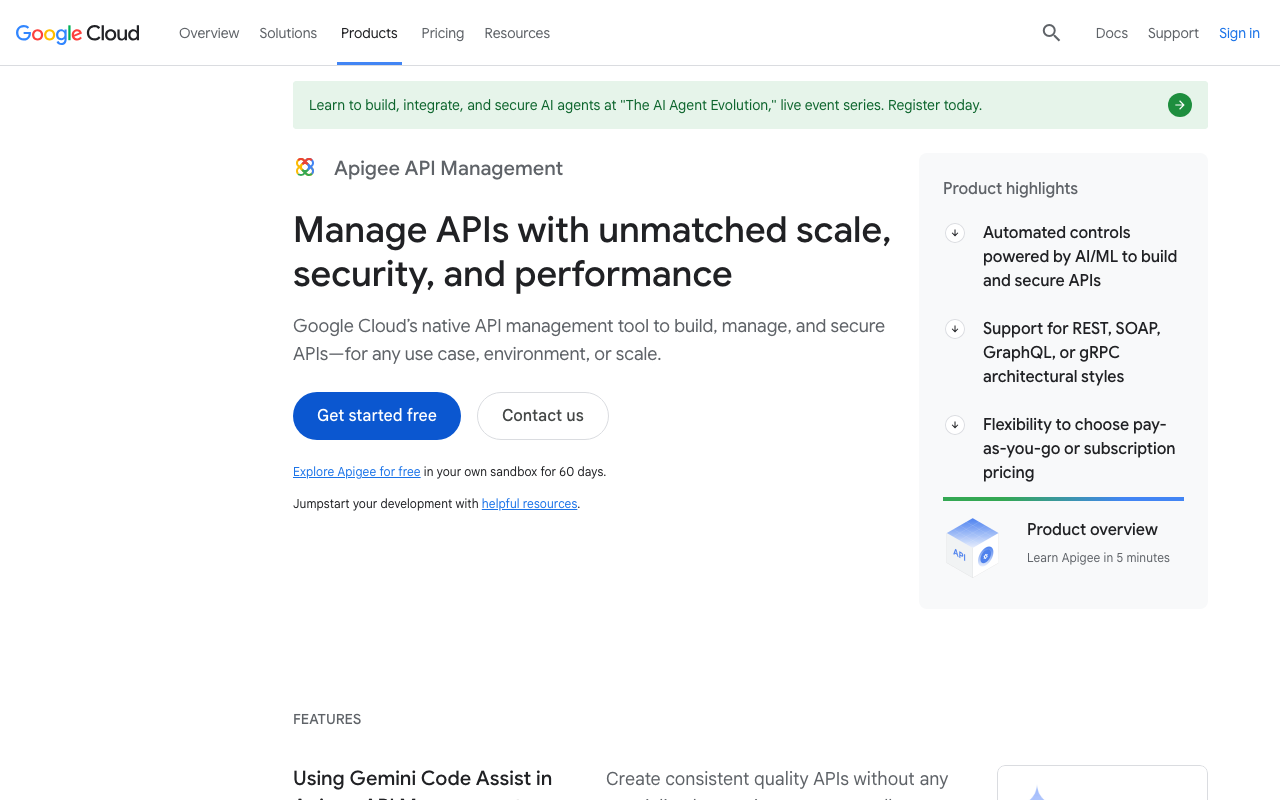Screen dimensions: 1280x800
Task: Open the Overview nav item
Action: click(209, 33)
